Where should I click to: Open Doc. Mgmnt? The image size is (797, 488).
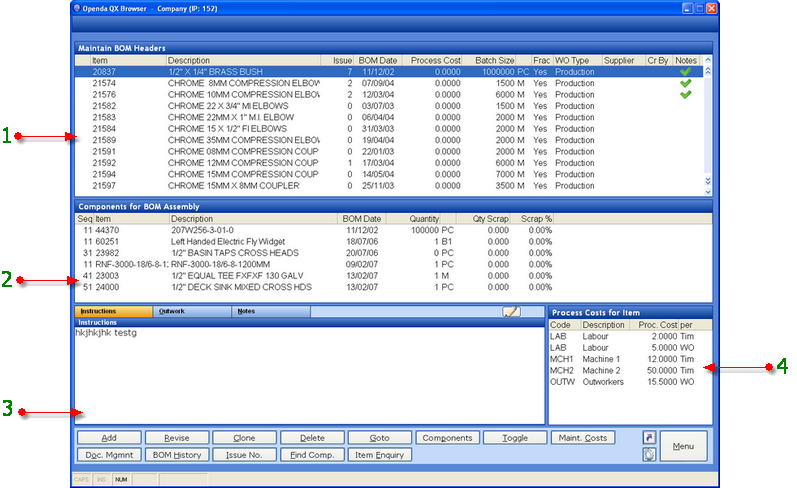pos(109,455)
